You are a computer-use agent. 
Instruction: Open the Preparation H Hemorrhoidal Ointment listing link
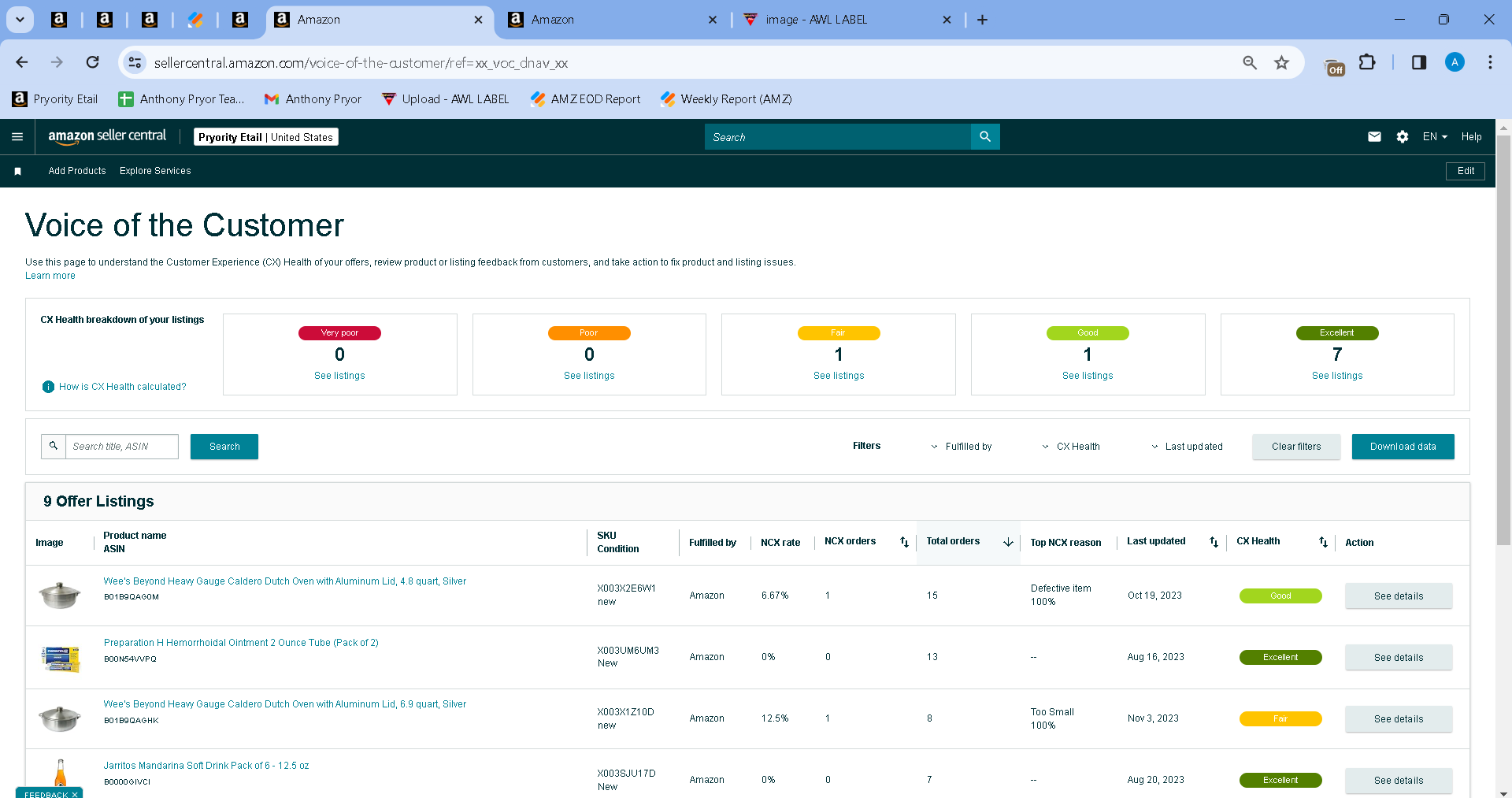pos(241,643)
